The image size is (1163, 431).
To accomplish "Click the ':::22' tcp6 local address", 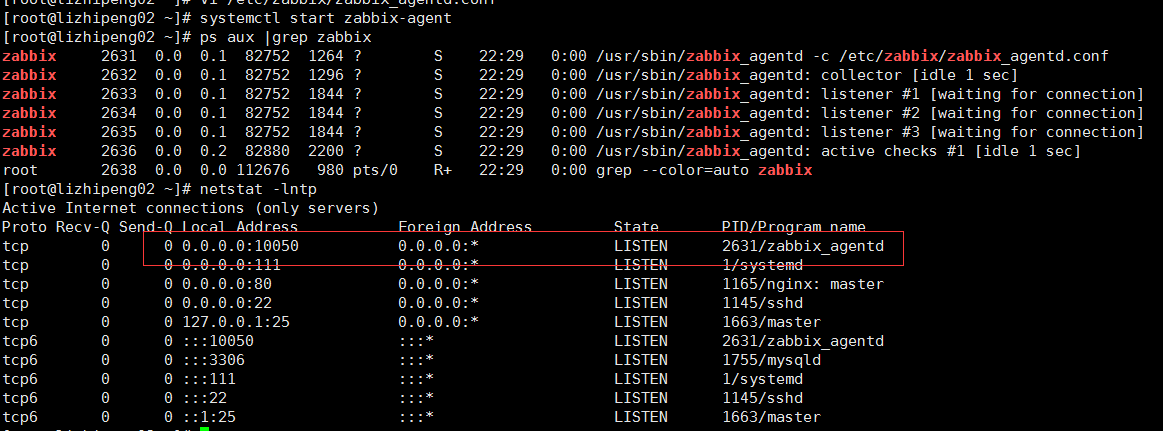I will (205, 398).
